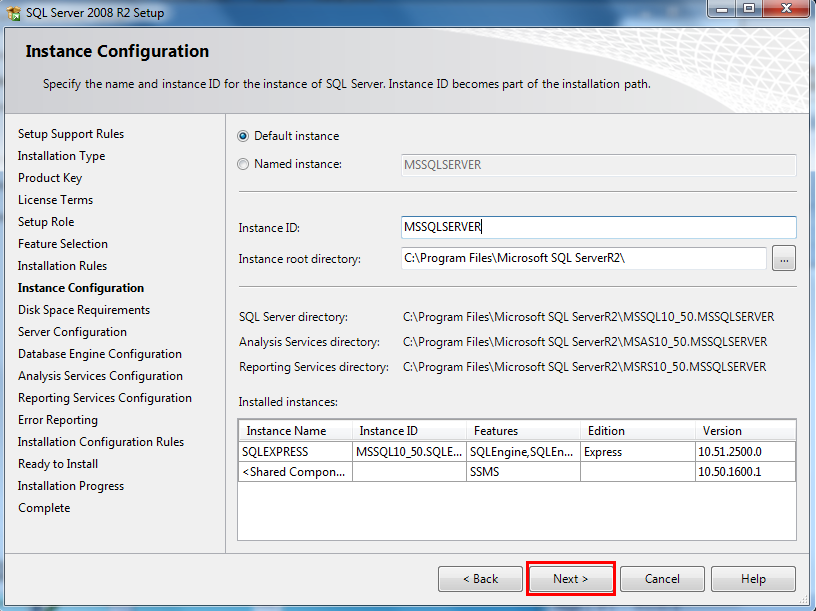Select License Terms step
816x611 pixels.
click(x=55, y=200)
